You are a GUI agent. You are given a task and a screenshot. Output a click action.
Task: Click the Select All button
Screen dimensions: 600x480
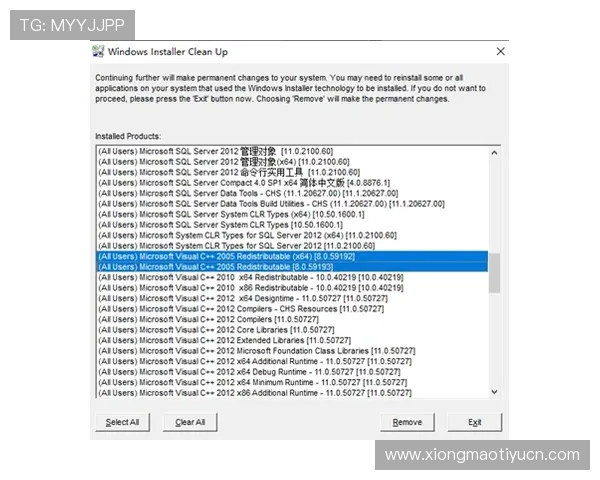122,422
